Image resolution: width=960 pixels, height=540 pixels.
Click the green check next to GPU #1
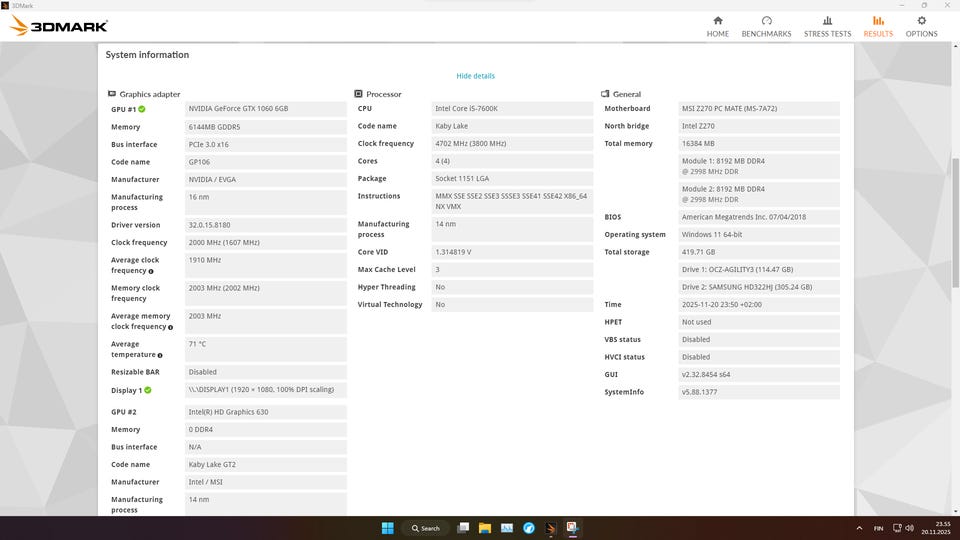pos(142,109)
